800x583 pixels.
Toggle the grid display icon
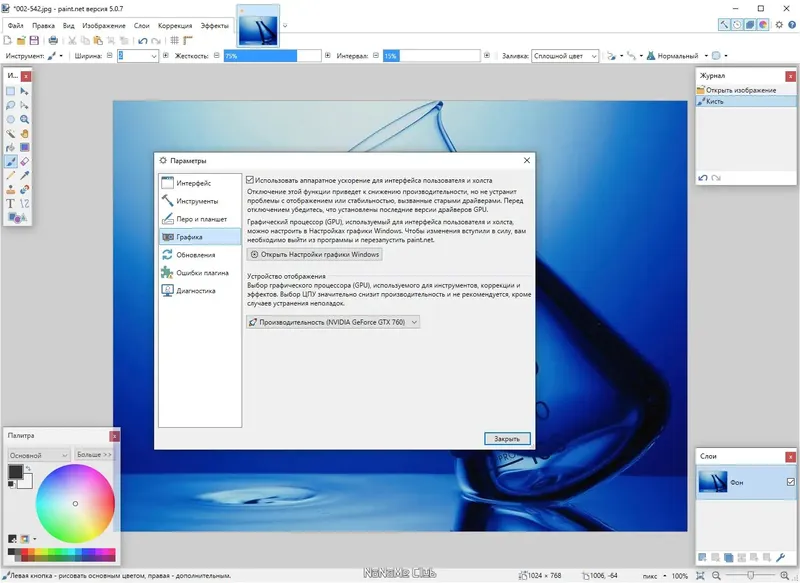coord(173,40)
